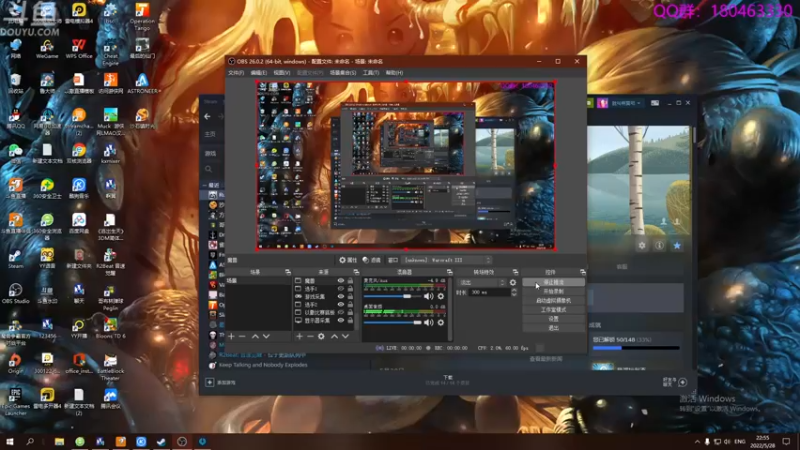This screenshot has height=450, width=800.
Task: Toggle visibility eye of the game capture source
Action: (340, 296)
